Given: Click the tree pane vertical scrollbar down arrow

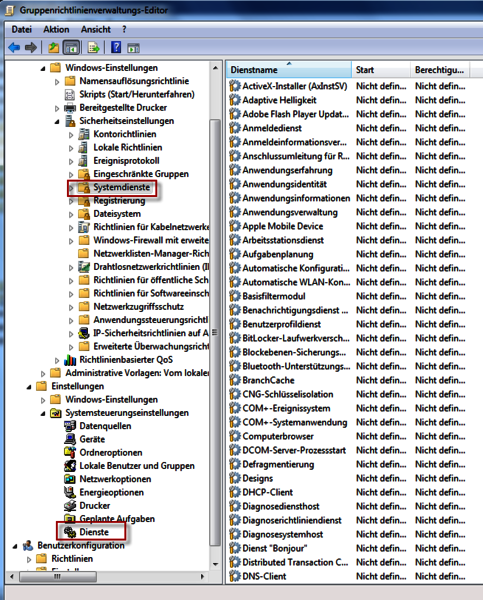Looking at the screenshot, I should (215, 564).
